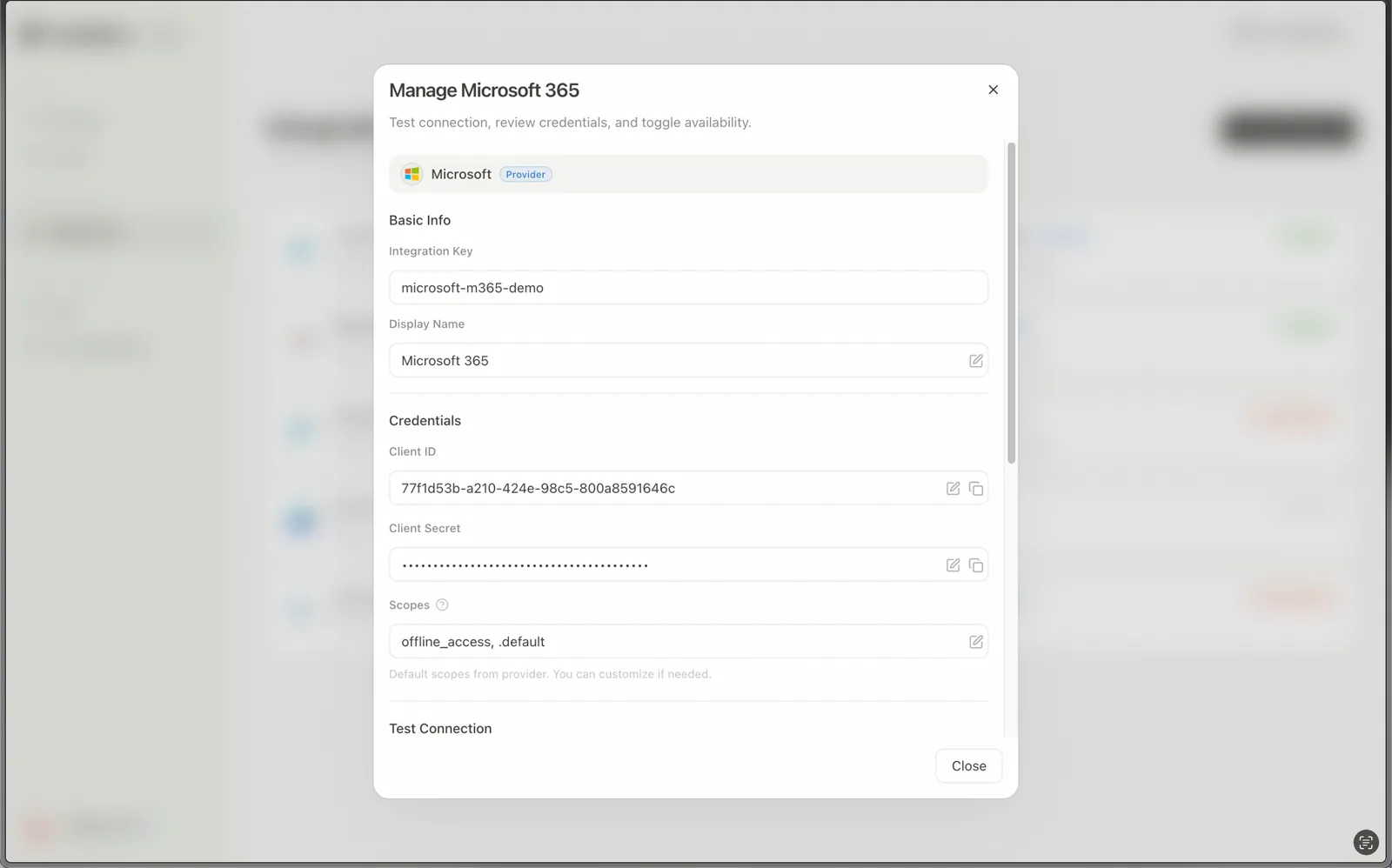Click the Client Secret masked field

[x=688, y=564]
